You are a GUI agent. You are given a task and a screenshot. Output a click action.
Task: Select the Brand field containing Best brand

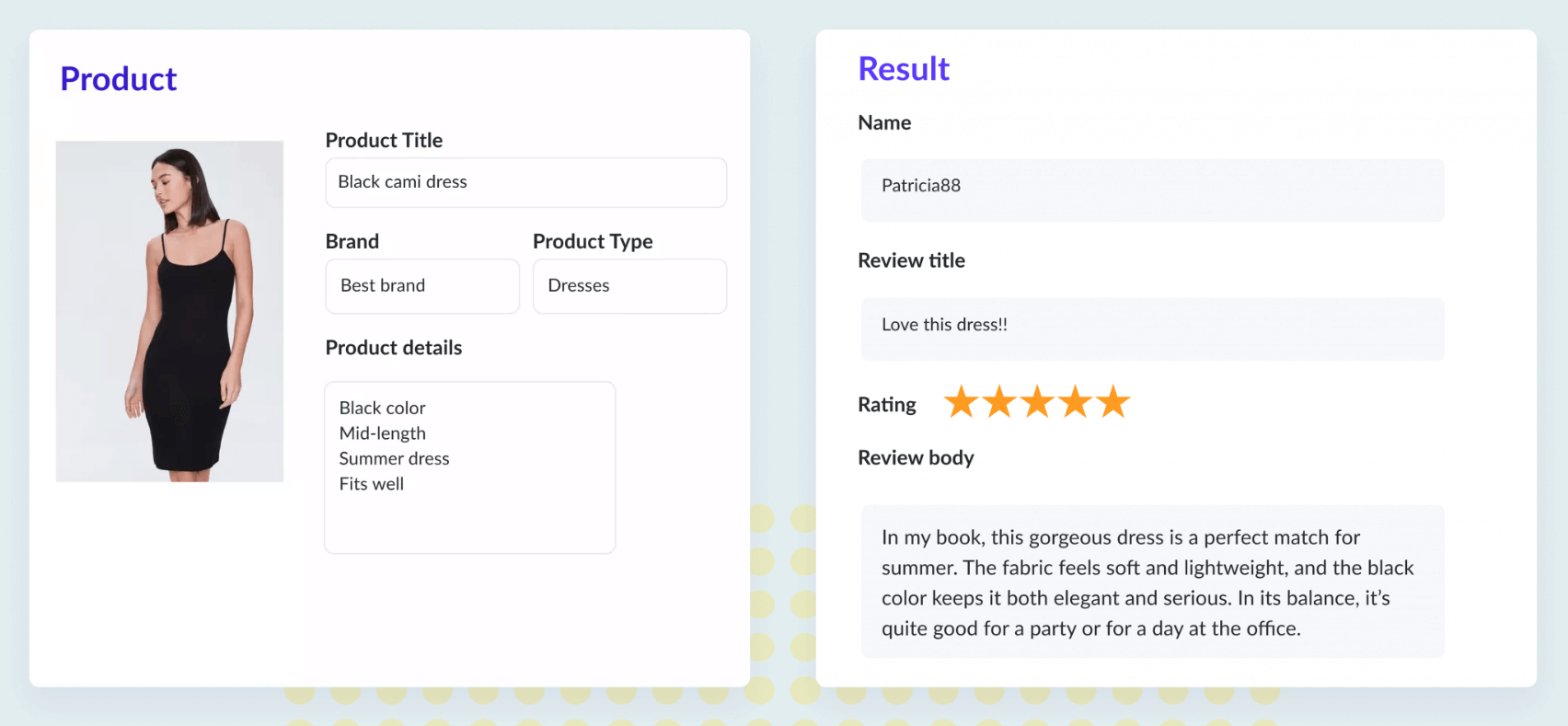click(x=421, y=285)
